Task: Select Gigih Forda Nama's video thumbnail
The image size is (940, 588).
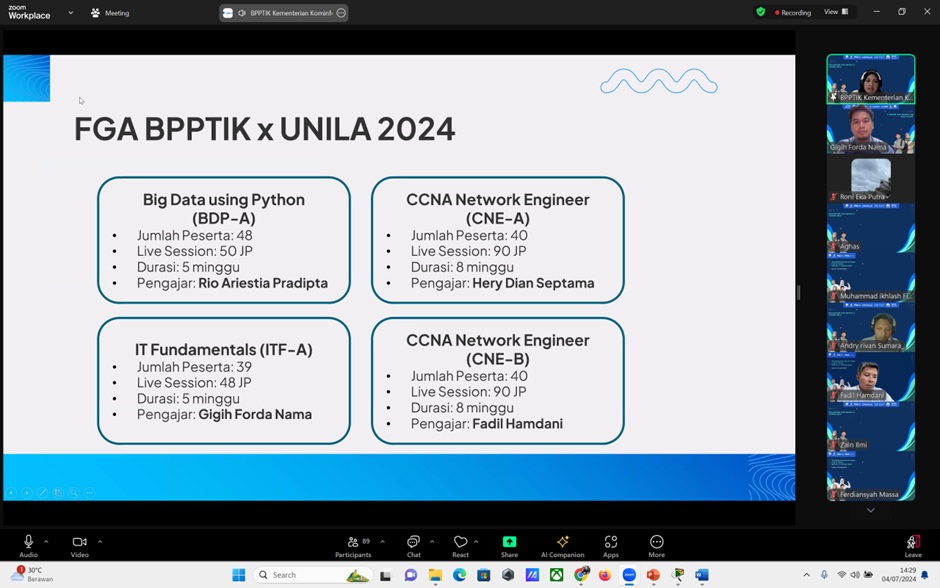Action: [870, 129]
